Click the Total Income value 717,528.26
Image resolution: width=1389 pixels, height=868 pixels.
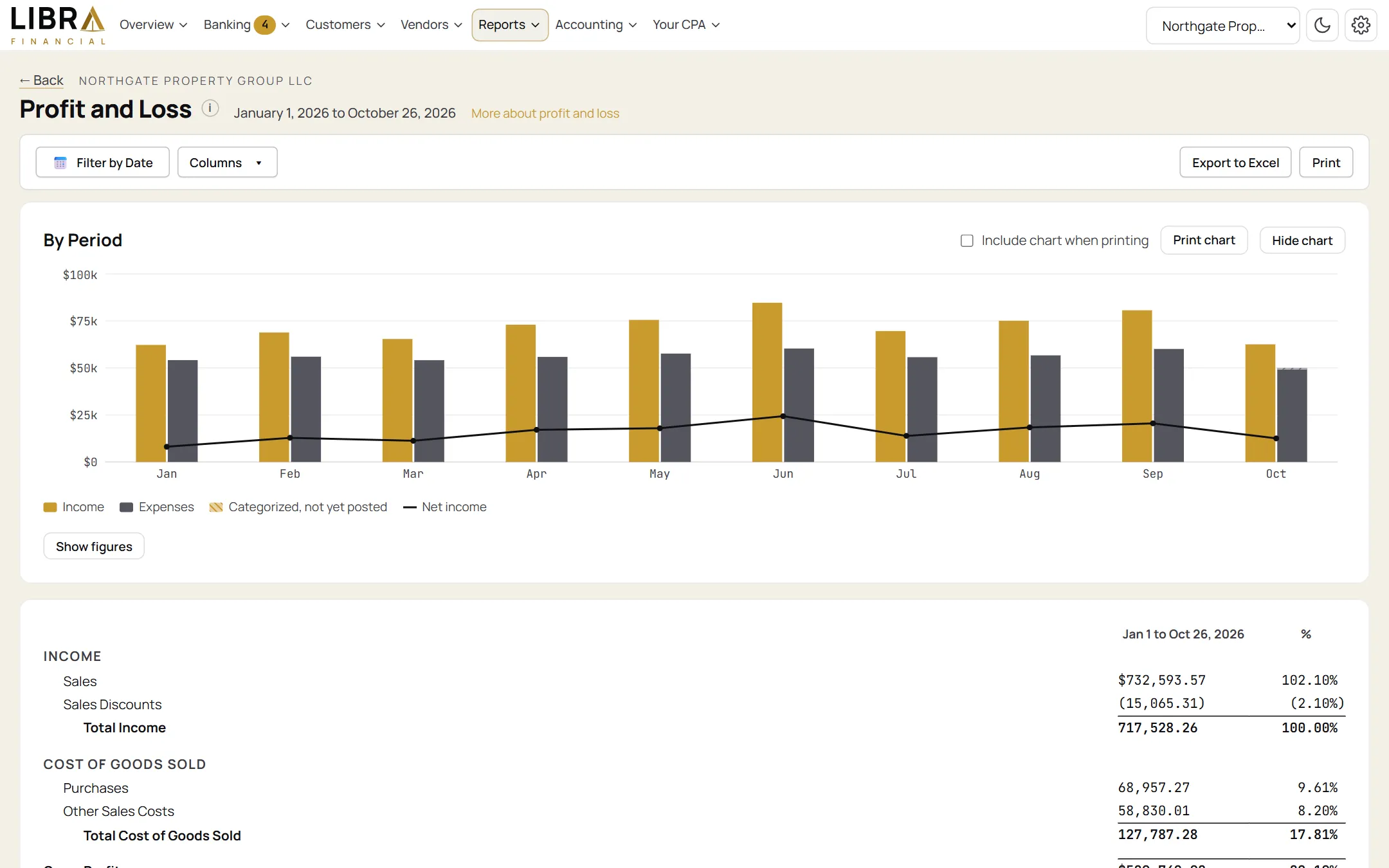pyautogui.click(x=1157, y=728)
